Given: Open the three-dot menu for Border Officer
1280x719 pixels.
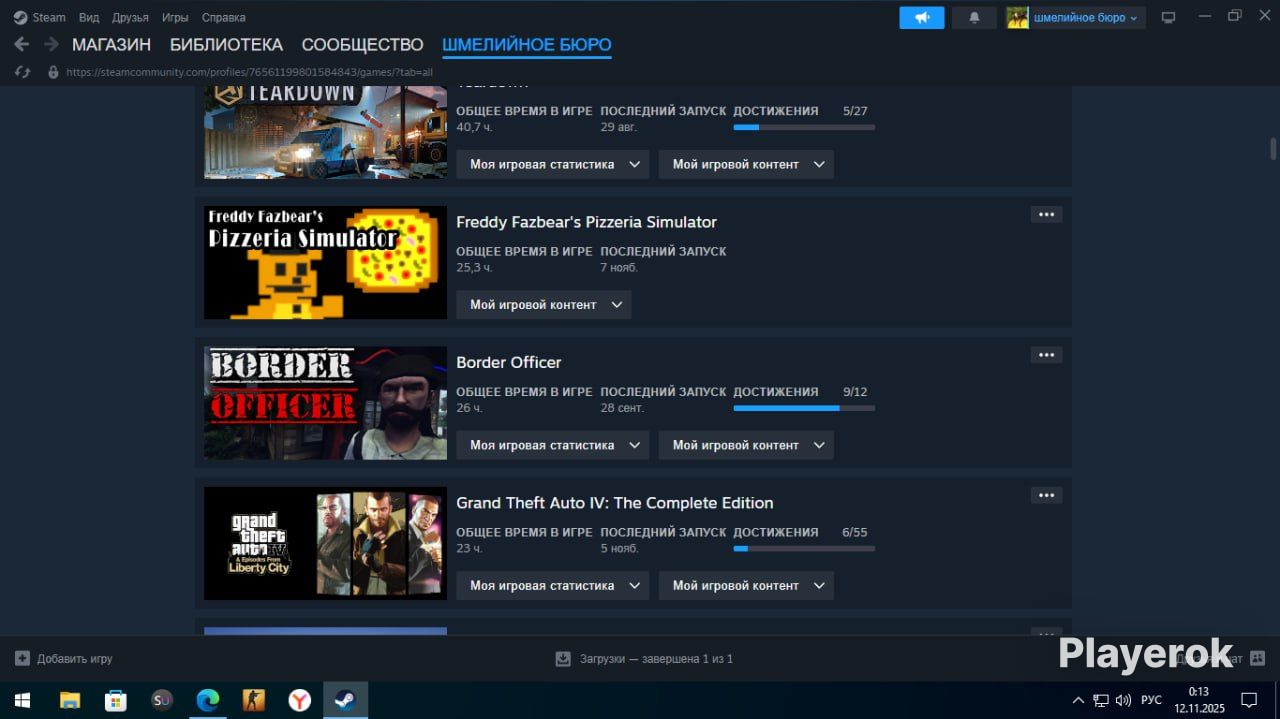Looking at the screenshot, I should [x=1046, y=355].
